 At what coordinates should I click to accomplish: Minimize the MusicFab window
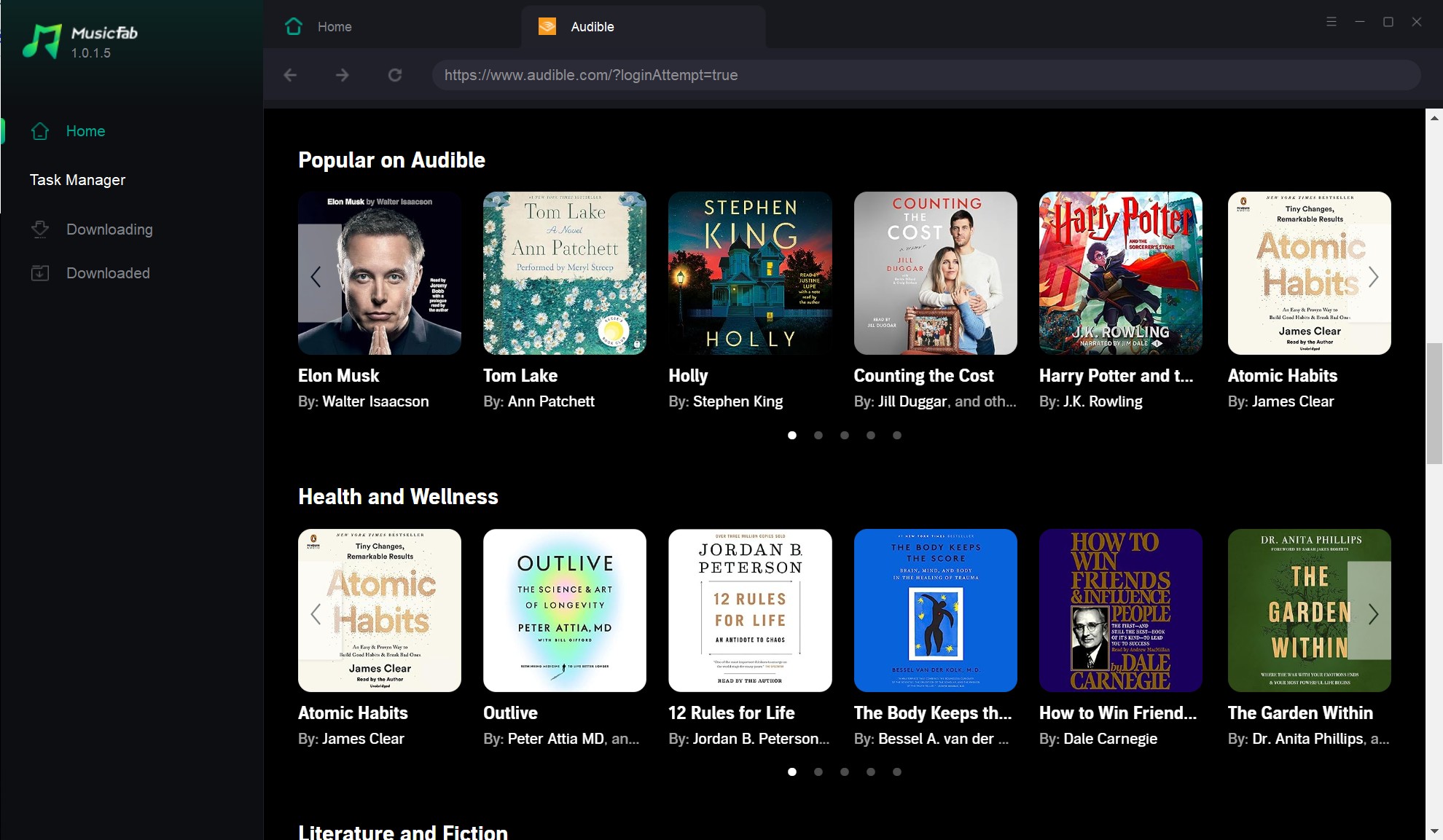tap(1359, 22)
